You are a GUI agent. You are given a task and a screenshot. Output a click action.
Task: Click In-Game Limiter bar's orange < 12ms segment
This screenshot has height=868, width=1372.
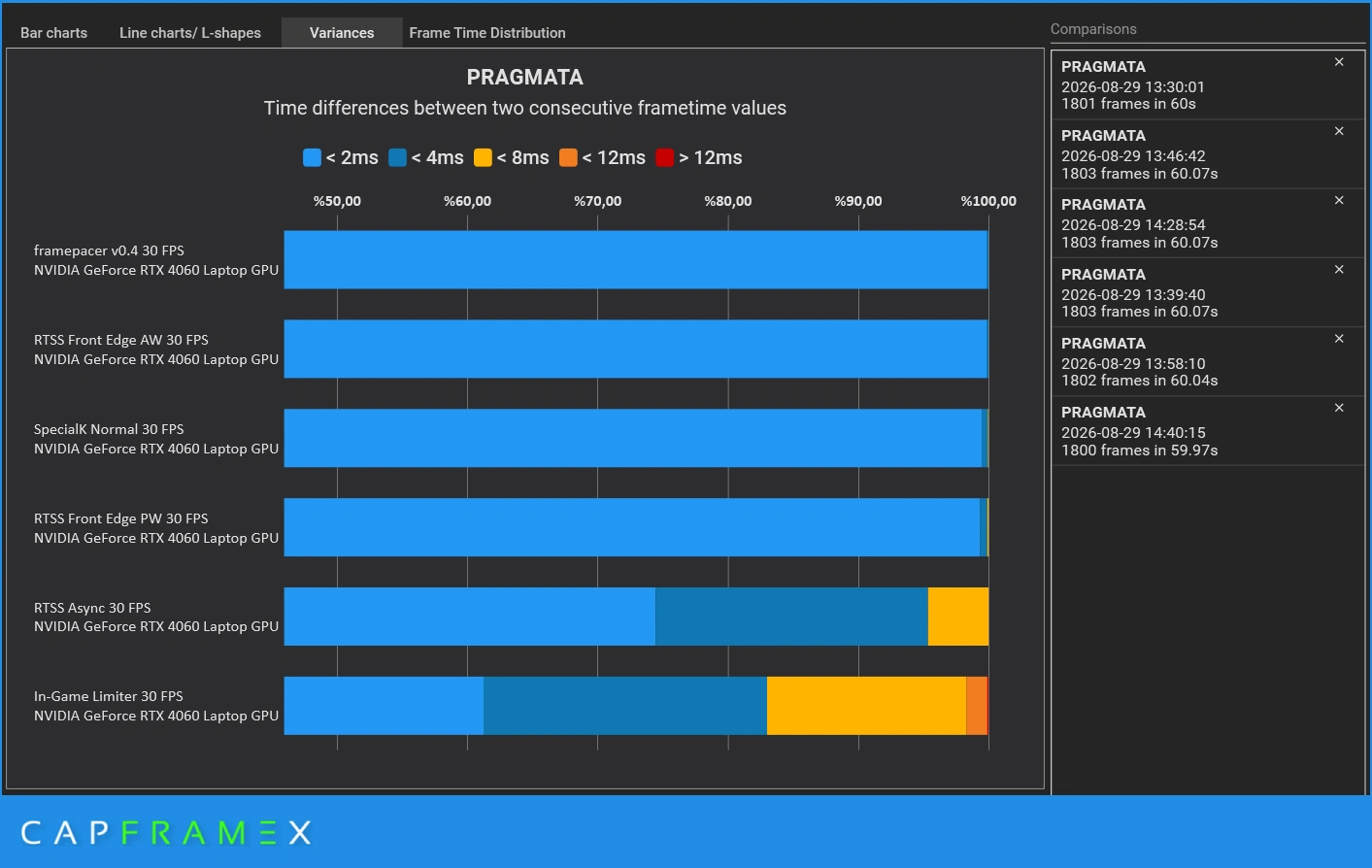pyautogui.click(x=976, y=706)
